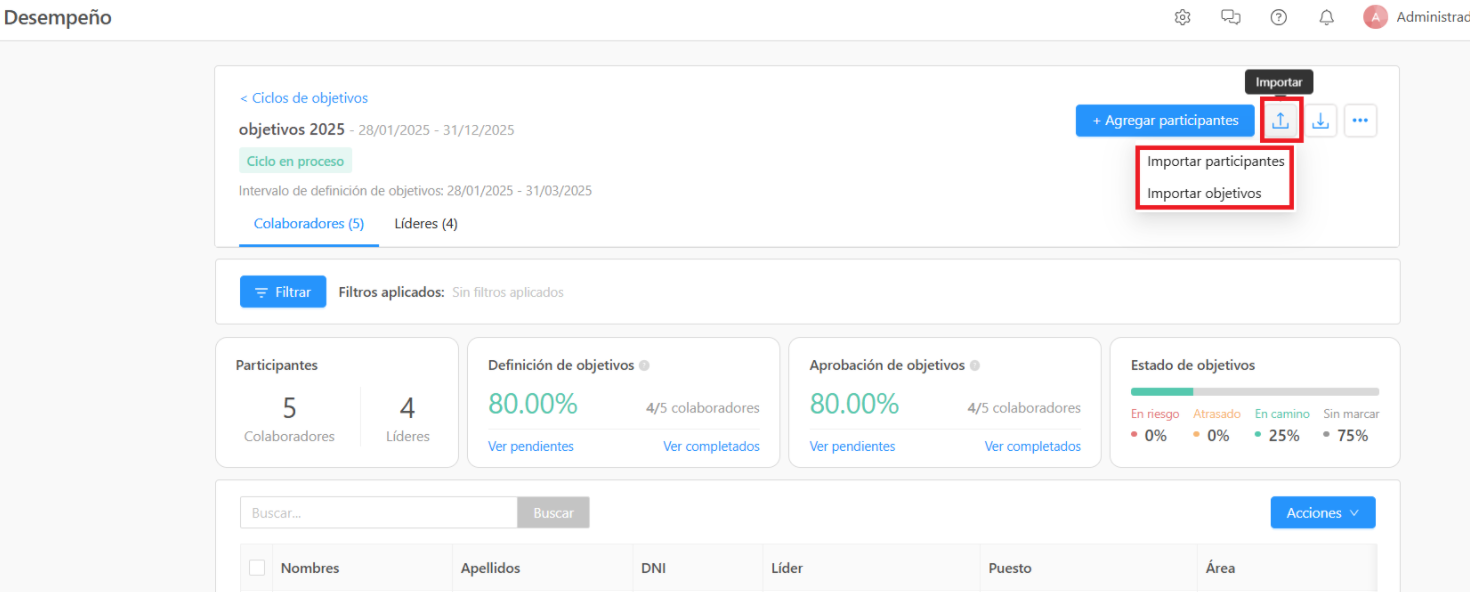Screen dimensions: 1470x592
Task: Click the objetivos 2025 cycle title
Action: coord(292,130)
